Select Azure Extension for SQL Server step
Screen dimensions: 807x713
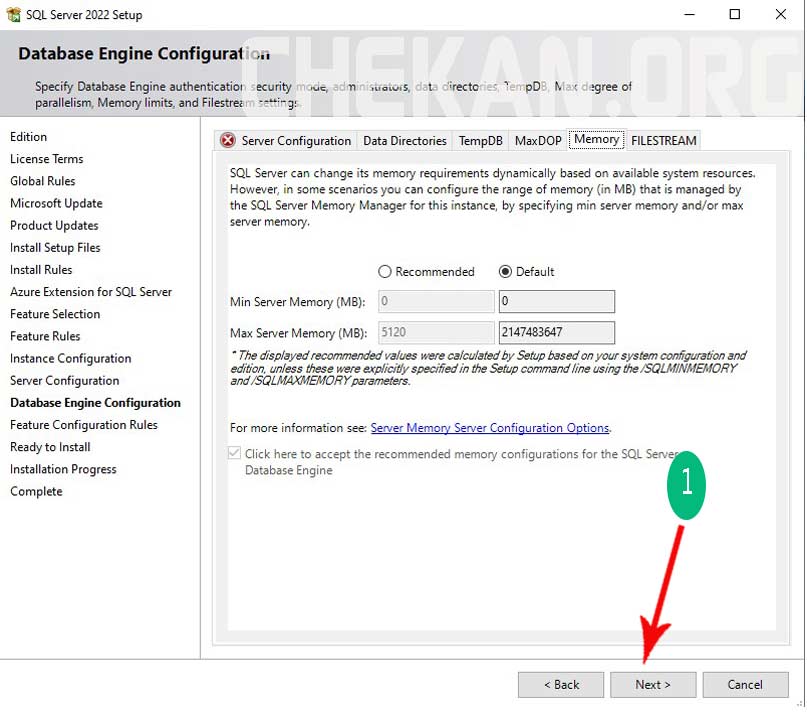point(91,291)
